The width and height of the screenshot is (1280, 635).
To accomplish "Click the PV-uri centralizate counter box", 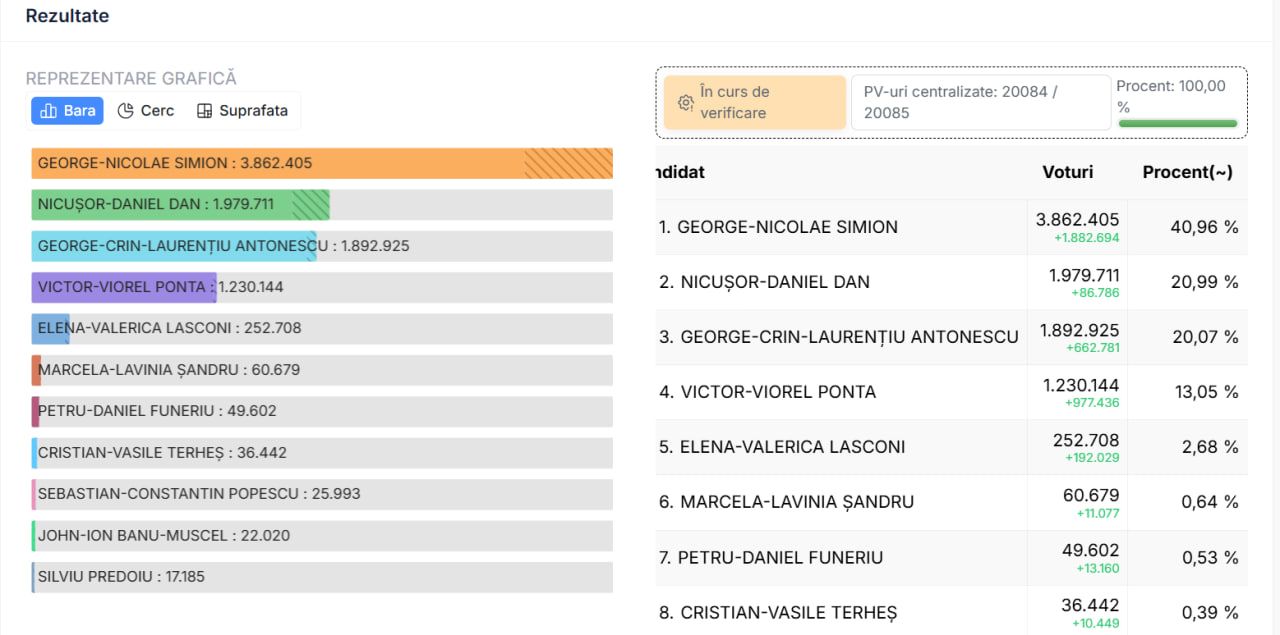I will click(x=980, y=102).
